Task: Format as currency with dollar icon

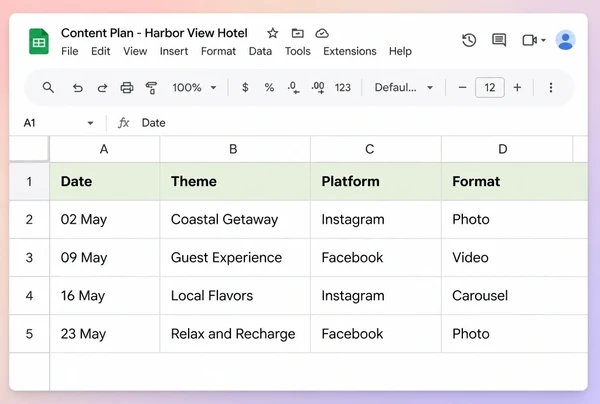Action: (x=245, y=88)
